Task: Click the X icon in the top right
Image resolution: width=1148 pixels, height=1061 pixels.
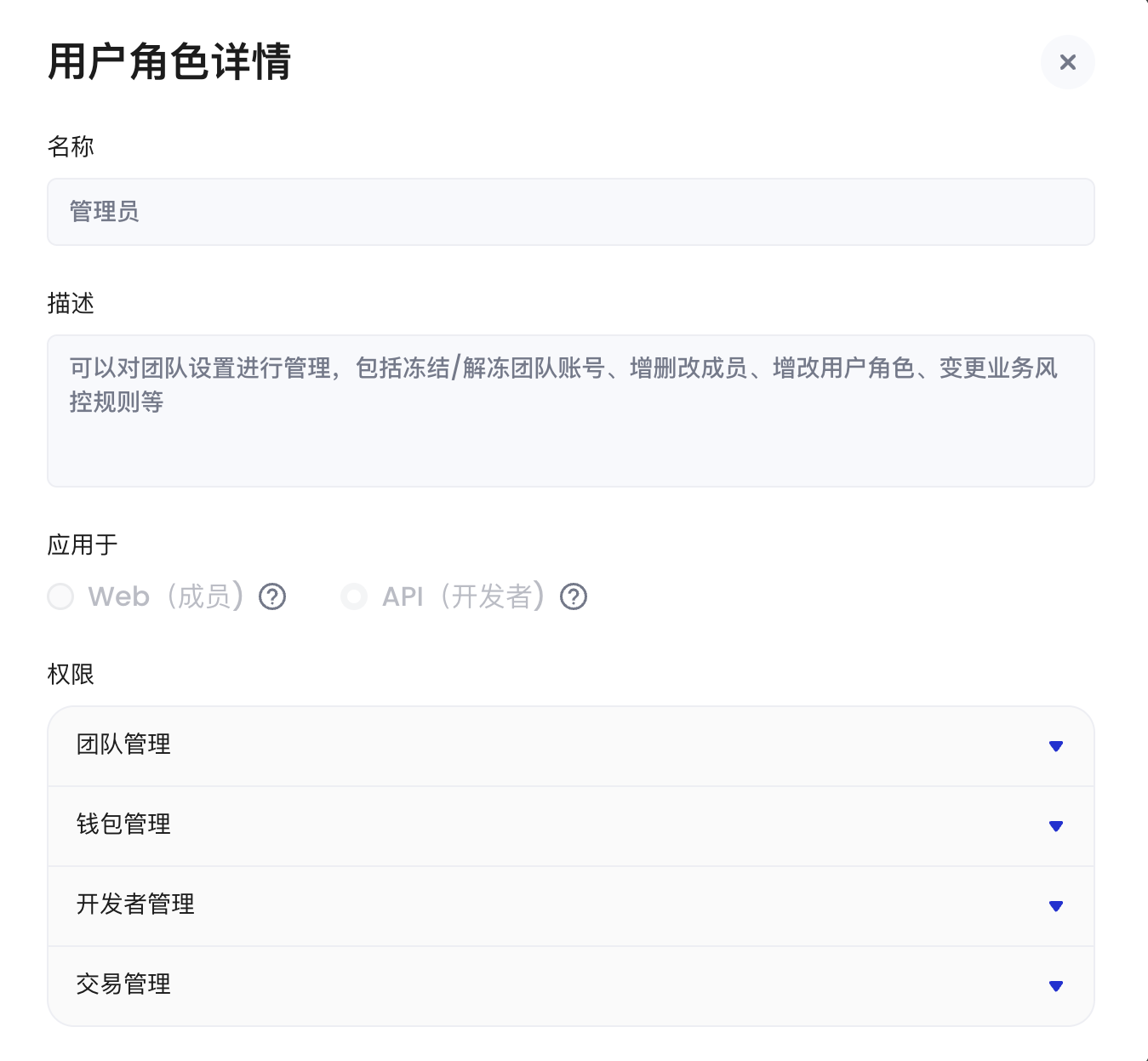Action: [x=1067, y=62]
